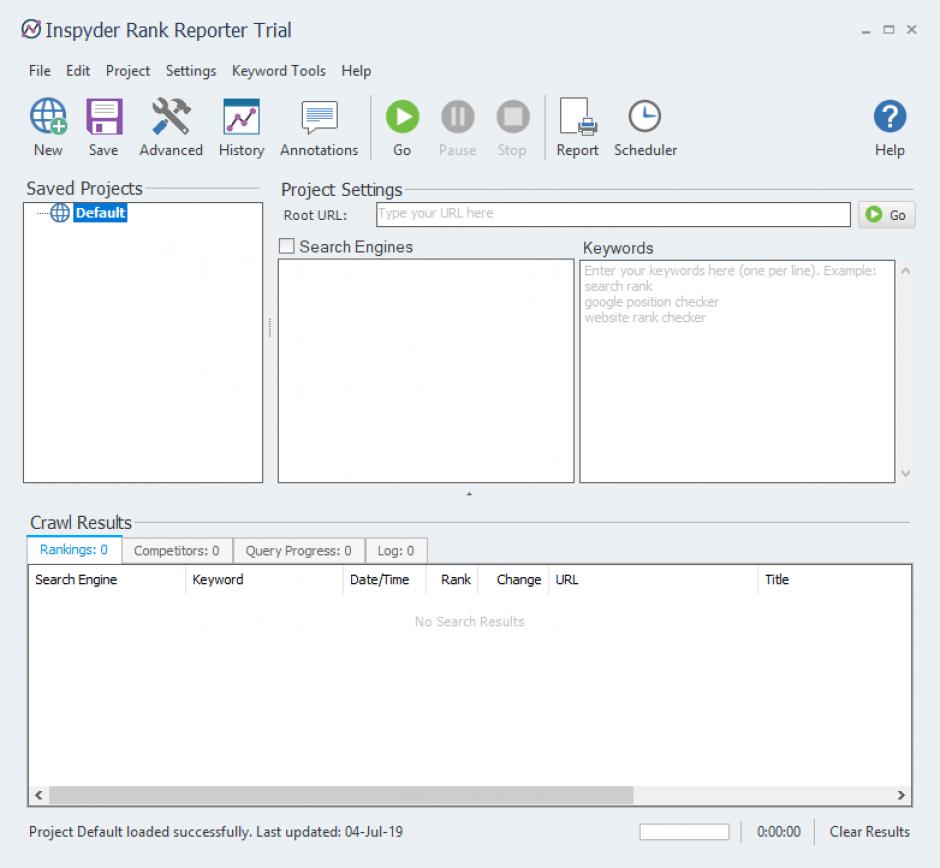
Task: Click the horizontal scrollbar left arrow
Action: (39, 795)
